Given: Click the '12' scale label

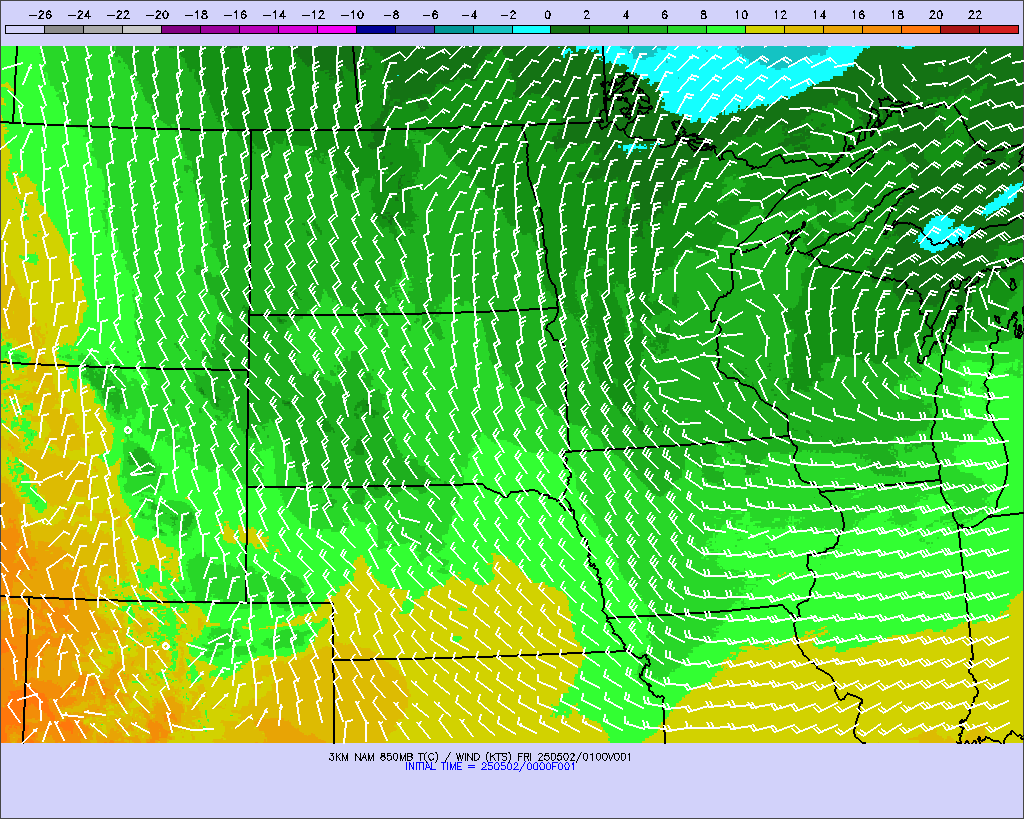Looking at the screenshot, I should click(780, 15).
